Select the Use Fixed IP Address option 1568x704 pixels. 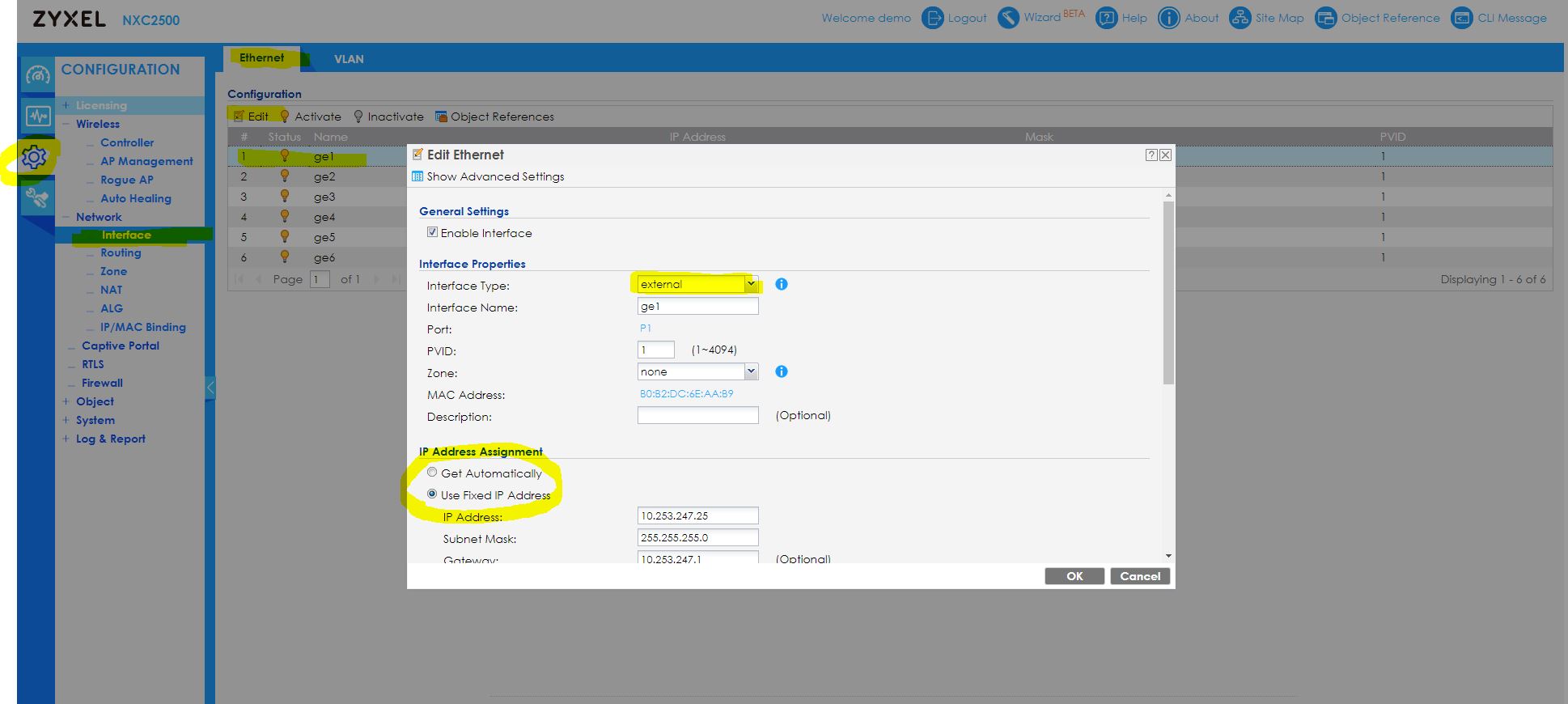click(x=432, y=494)
